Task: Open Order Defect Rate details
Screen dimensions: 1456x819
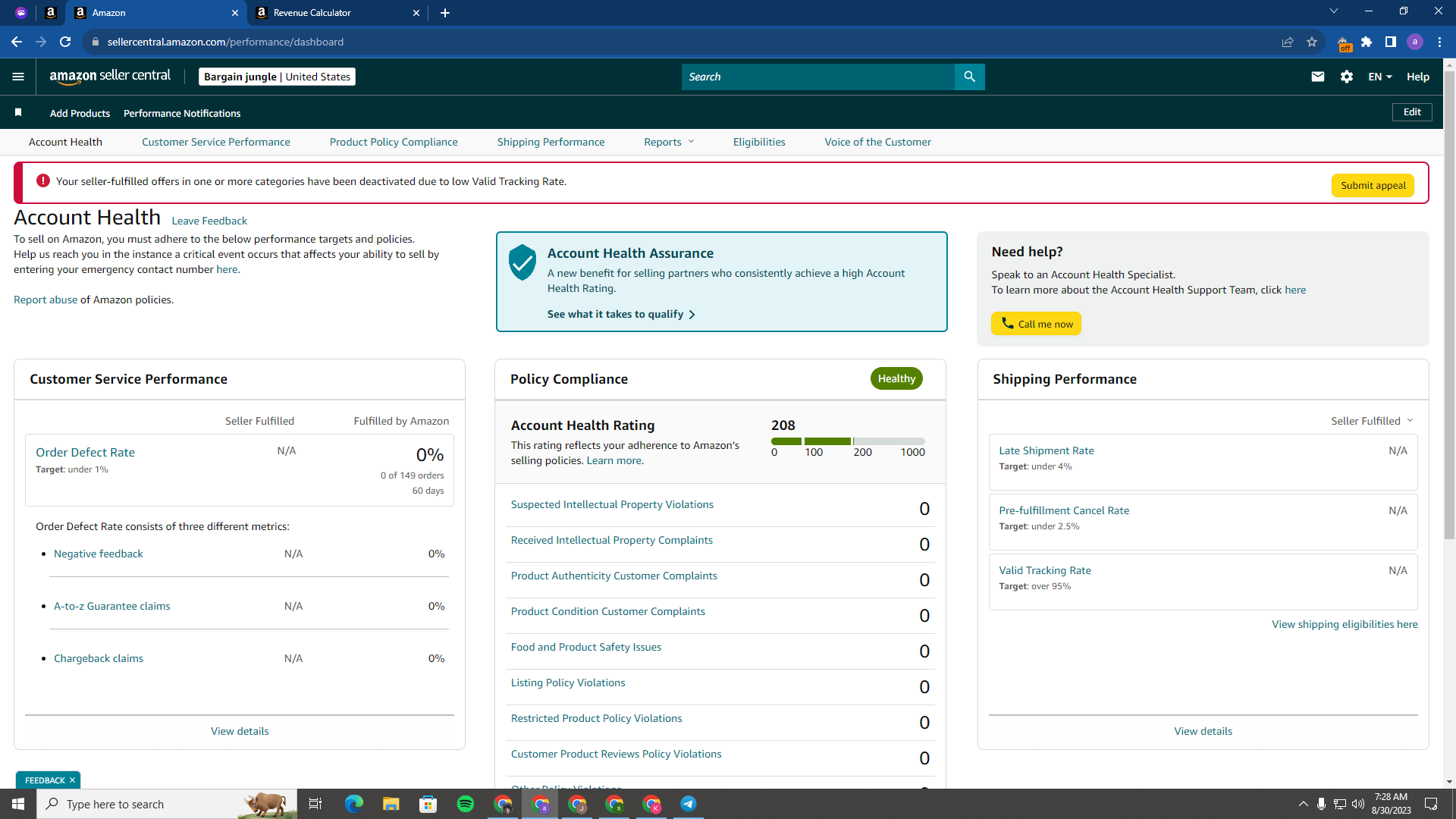Action: tap(85, 452)
